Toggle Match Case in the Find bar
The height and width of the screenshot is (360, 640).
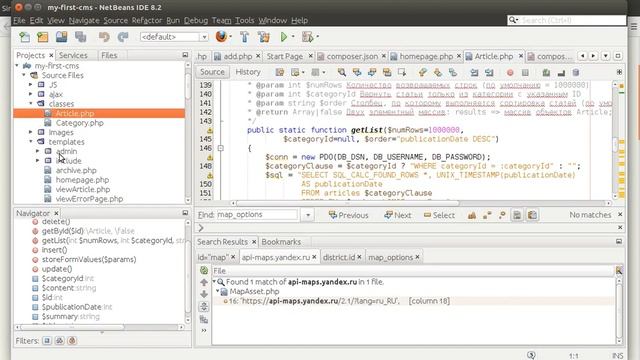[472, 215]
